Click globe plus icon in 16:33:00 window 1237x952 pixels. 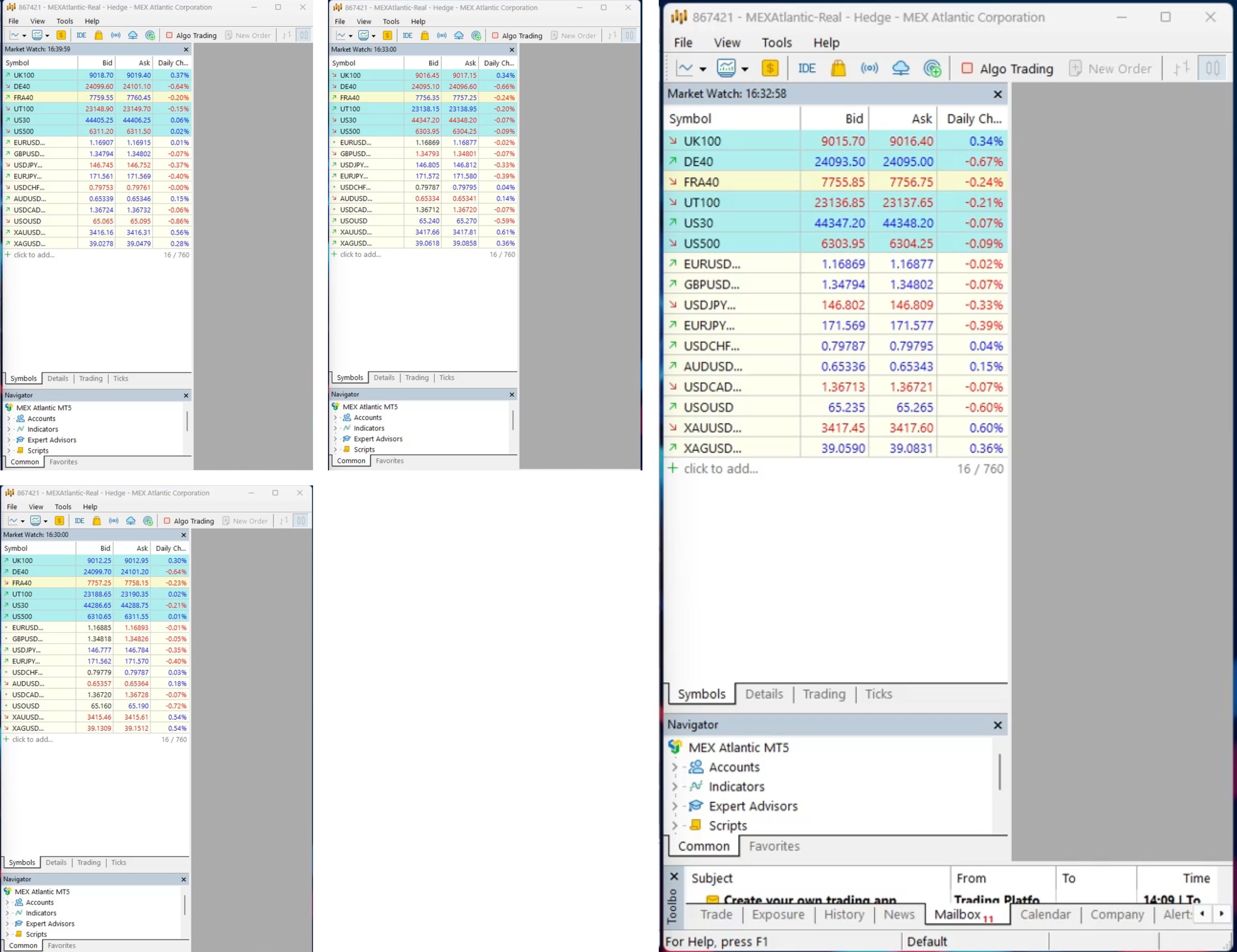click(x=477, y=35)
